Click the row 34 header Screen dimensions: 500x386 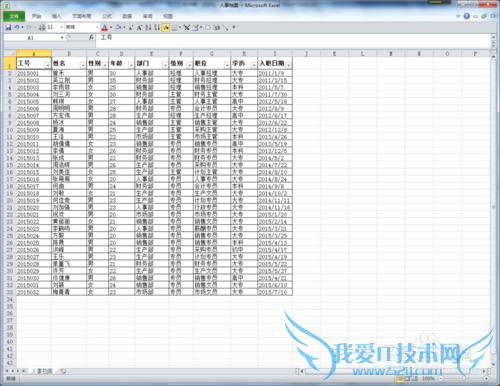click(x=10, y=299)
